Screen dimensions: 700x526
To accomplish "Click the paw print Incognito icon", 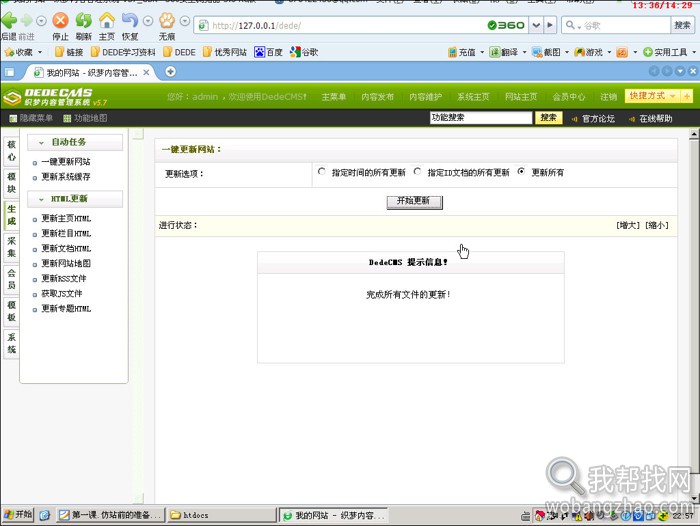I will 167,20.
